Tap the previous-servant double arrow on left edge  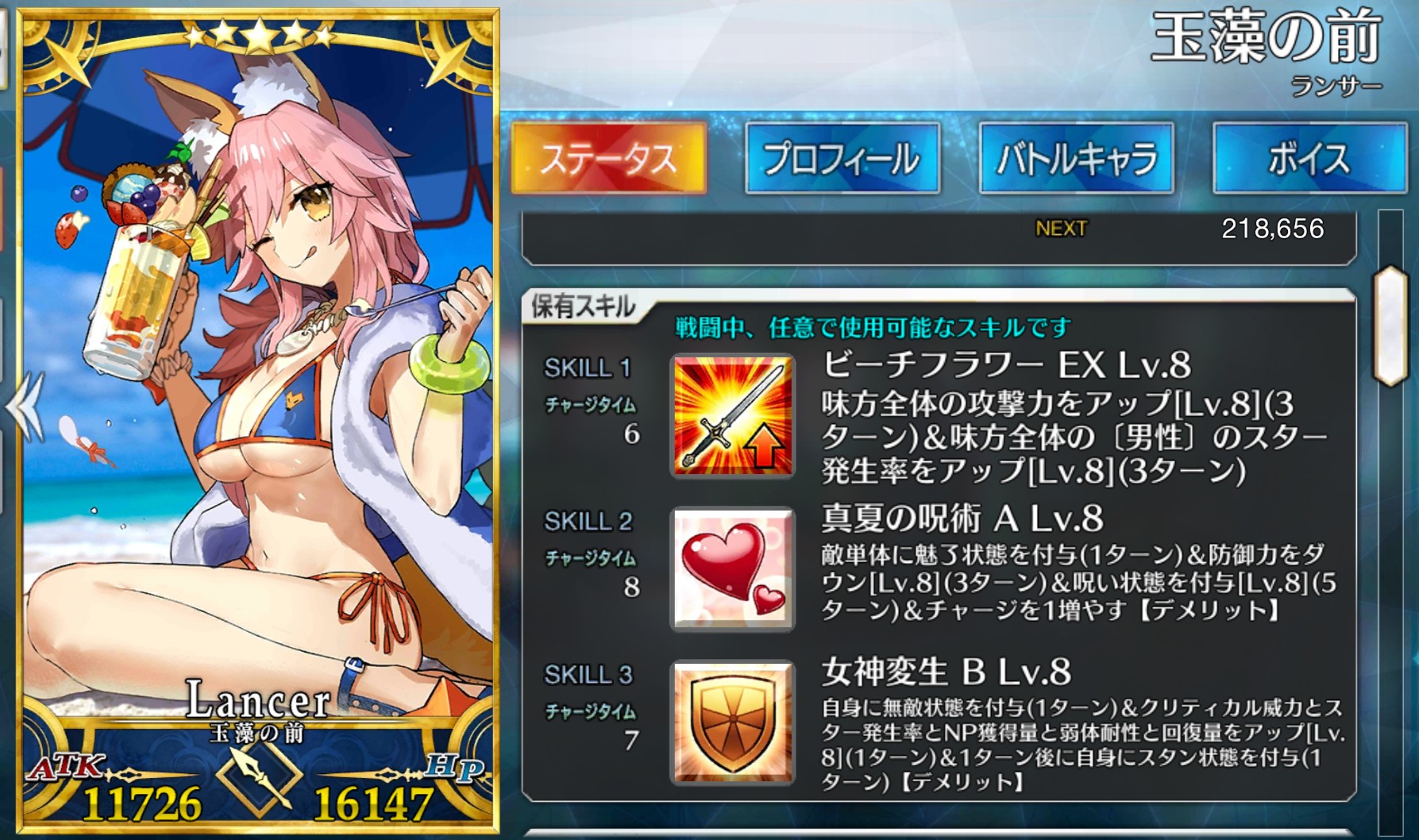point(25,407)
